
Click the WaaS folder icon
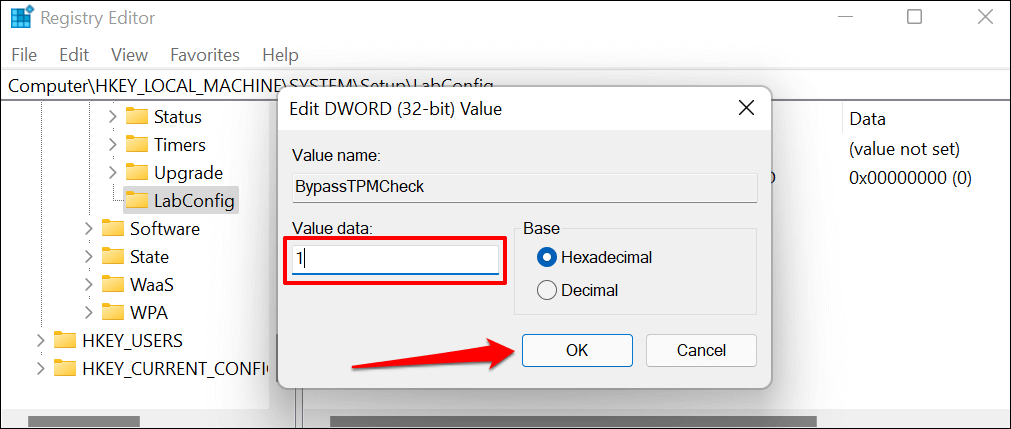point(113,285)
